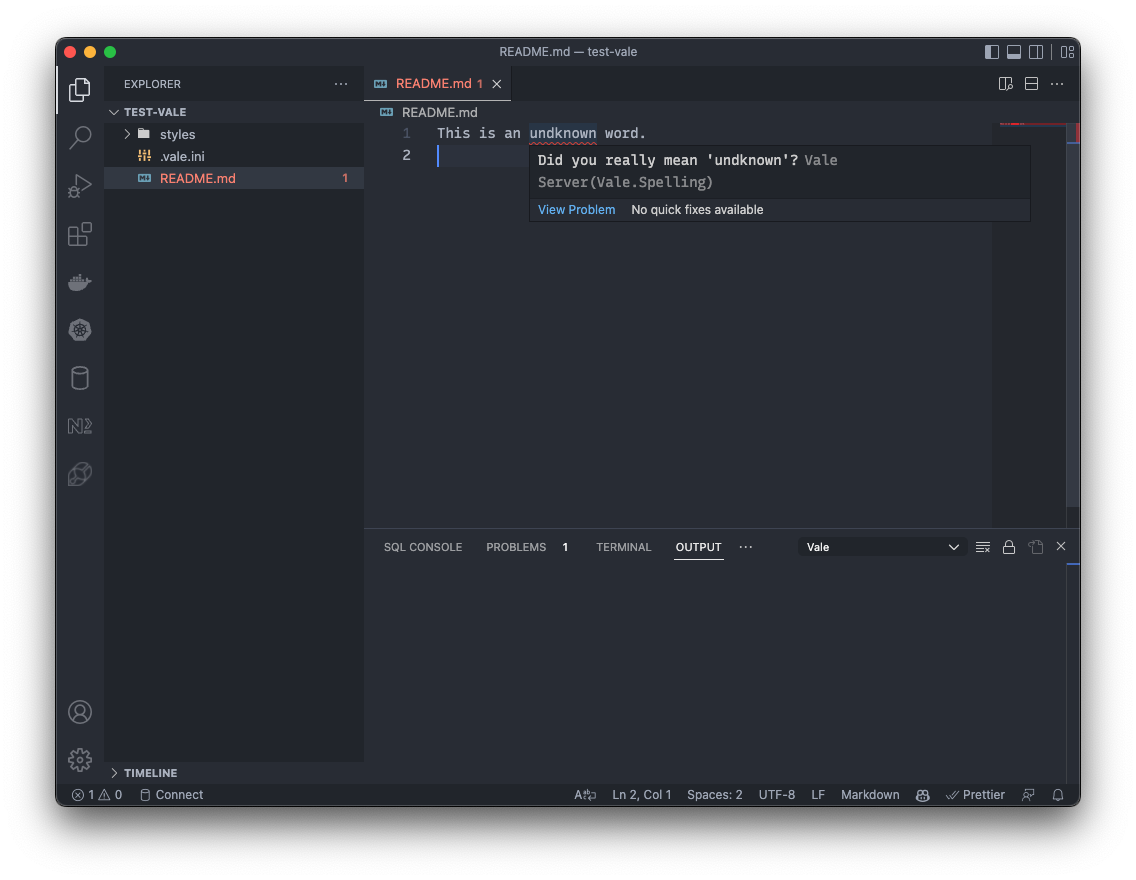Open notifications bell
Viewport: 1136px width, 880px height.
point(1058,795)
